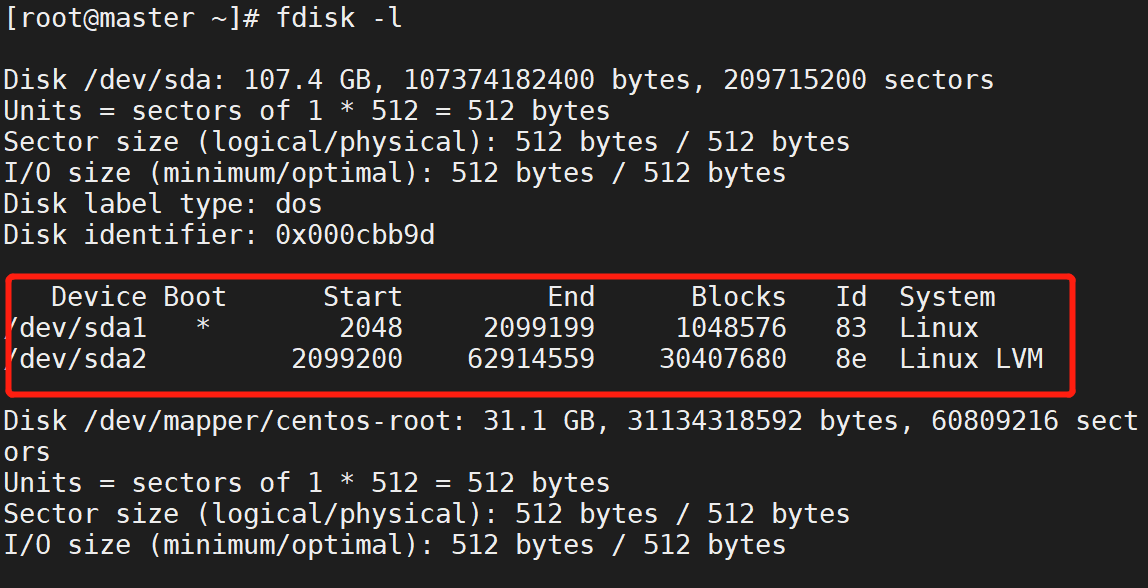Click the '8e' partition Id value

click(x=851, y=358)
